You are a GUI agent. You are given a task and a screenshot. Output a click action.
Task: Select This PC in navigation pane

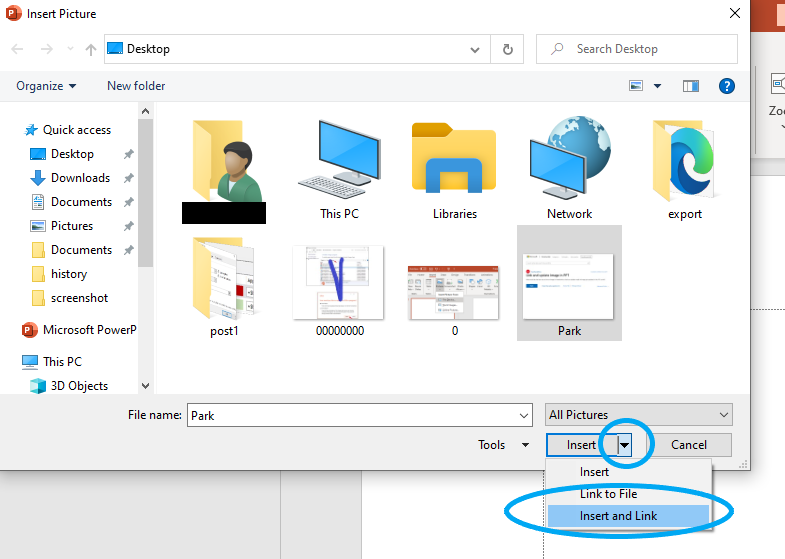coord(52,361)
